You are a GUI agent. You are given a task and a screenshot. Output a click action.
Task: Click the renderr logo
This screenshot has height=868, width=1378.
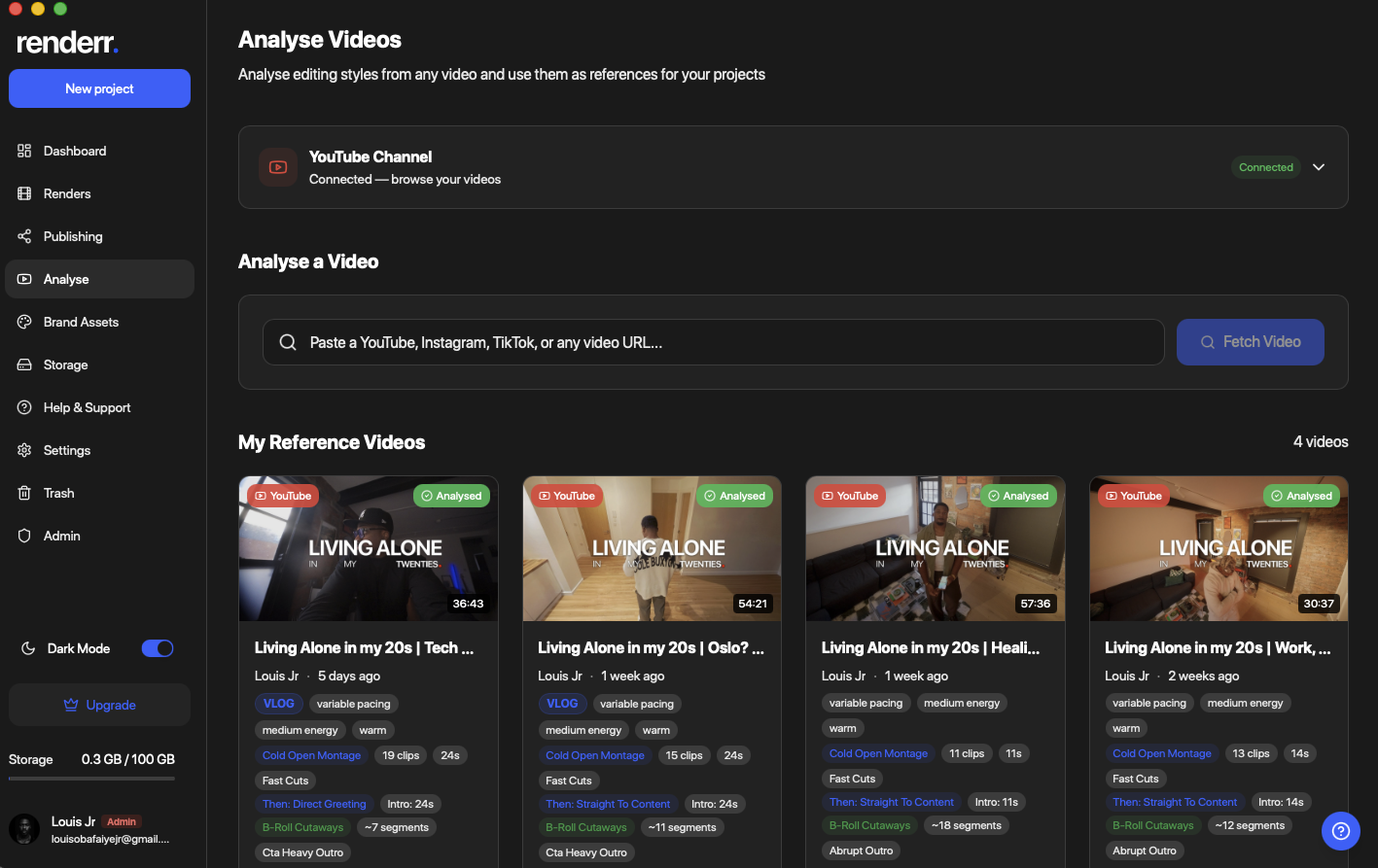pos(67,43)
